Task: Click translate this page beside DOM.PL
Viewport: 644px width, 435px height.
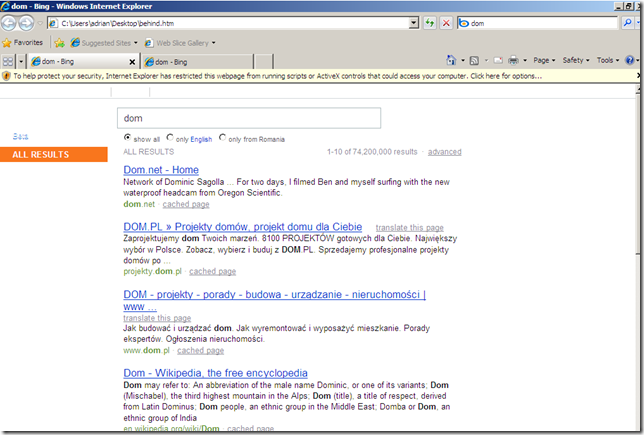Action: point(409,228)
